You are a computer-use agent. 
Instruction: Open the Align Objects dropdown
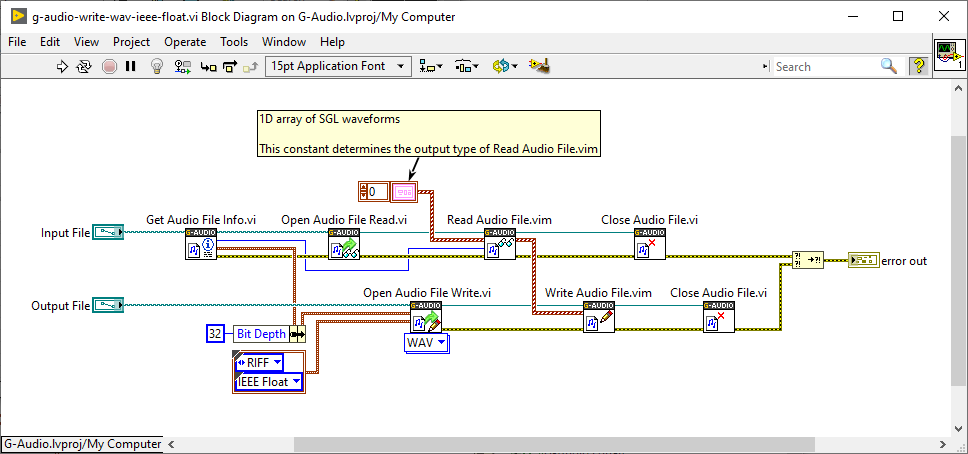click(431, 66)
